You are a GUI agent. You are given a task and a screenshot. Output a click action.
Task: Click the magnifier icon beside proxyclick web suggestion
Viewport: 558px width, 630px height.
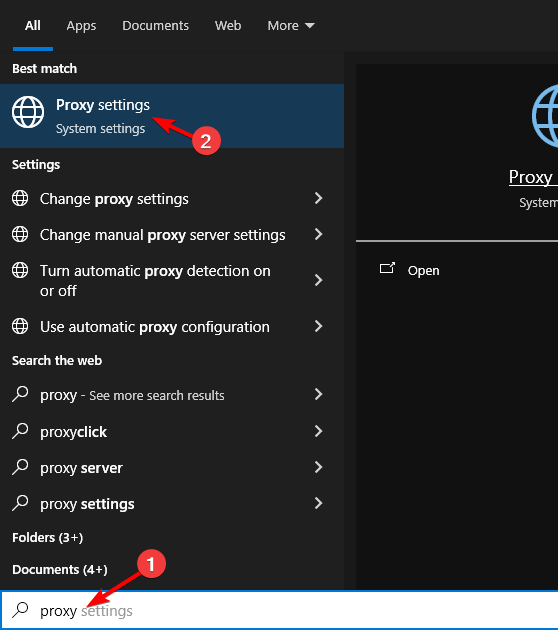[x=20, y=431]
